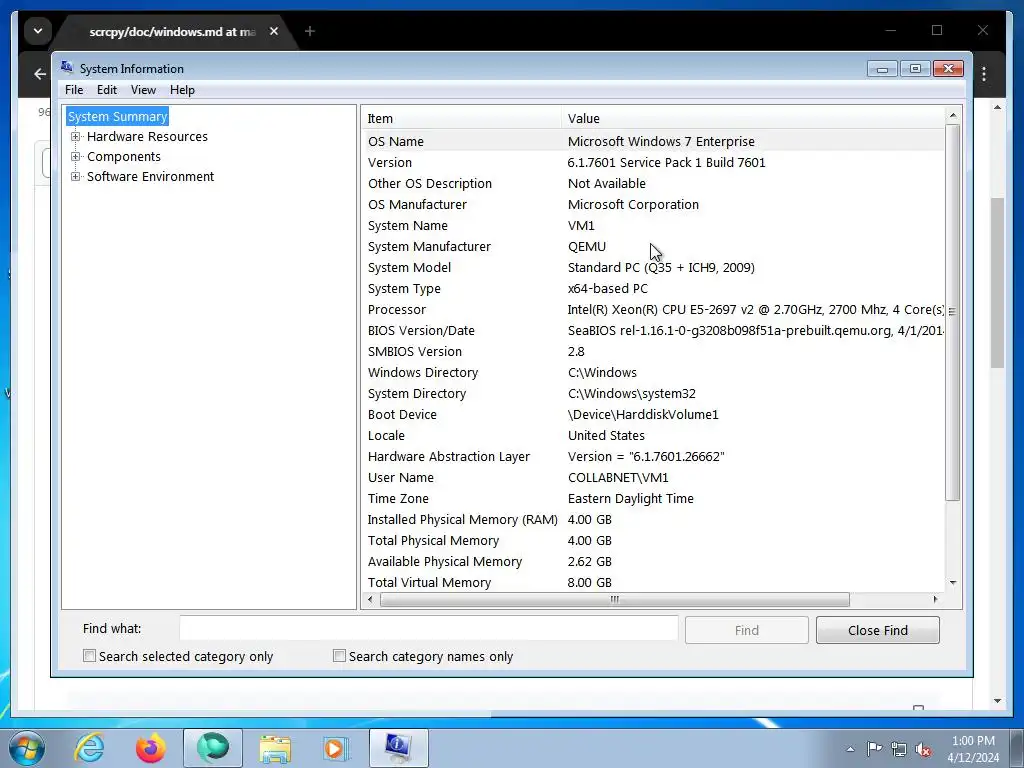Click the Value column header
Screen dimensions: 1024x768
pyautogui.click(x=752, y=118)
